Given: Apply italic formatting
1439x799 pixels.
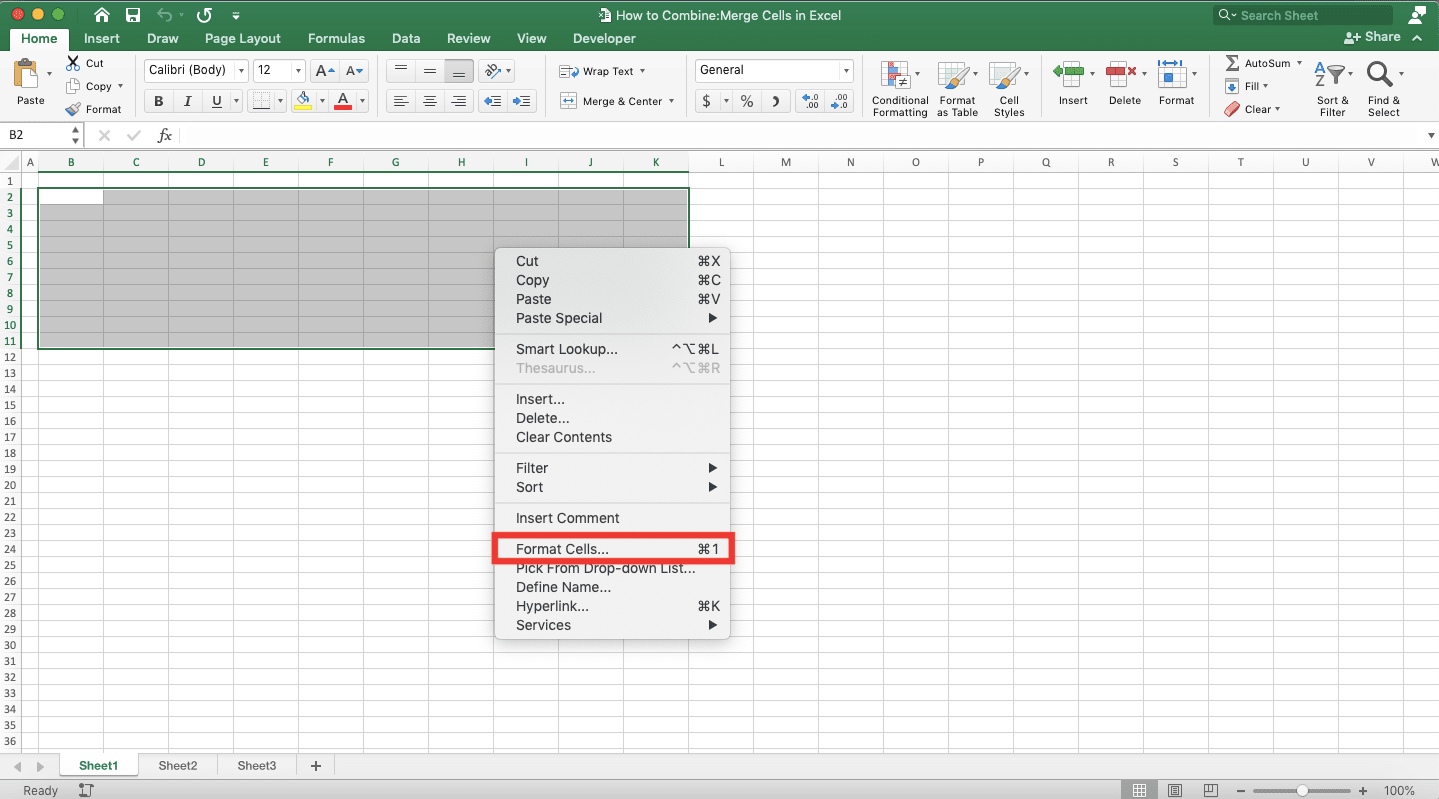Looking at the screenshot, I should [187, 100].
